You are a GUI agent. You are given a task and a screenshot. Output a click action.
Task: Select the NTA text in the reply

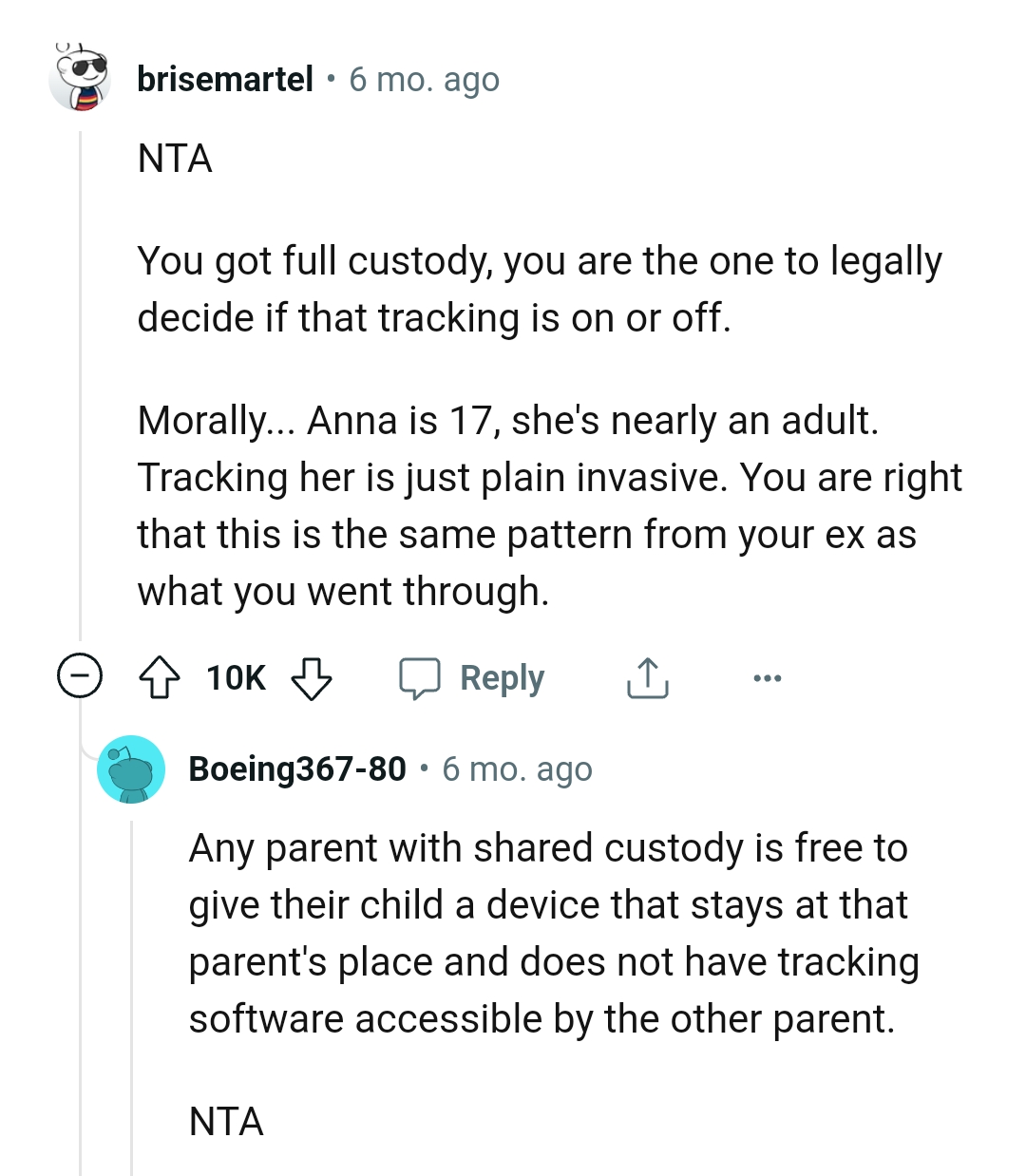[x=225, y=1122]
